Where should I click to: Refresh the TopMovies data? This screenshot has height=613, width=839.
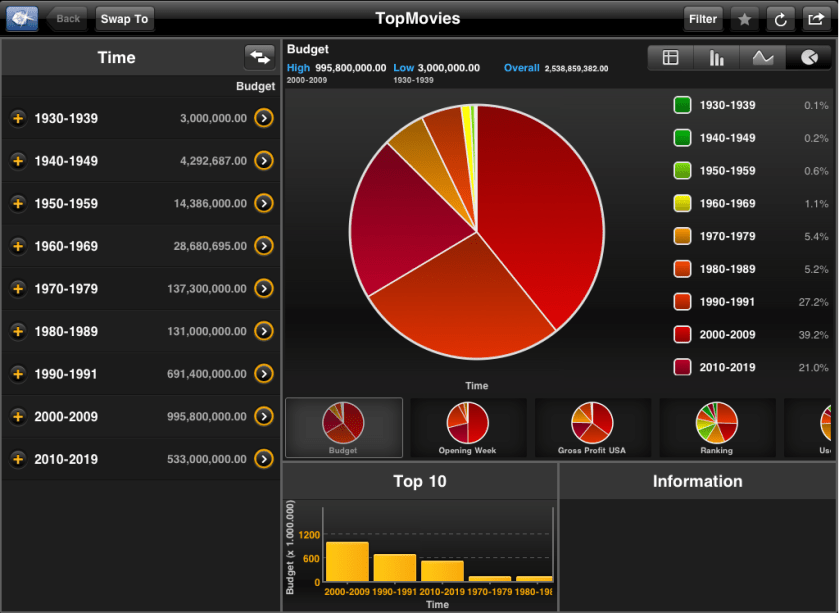pos(780,19)
